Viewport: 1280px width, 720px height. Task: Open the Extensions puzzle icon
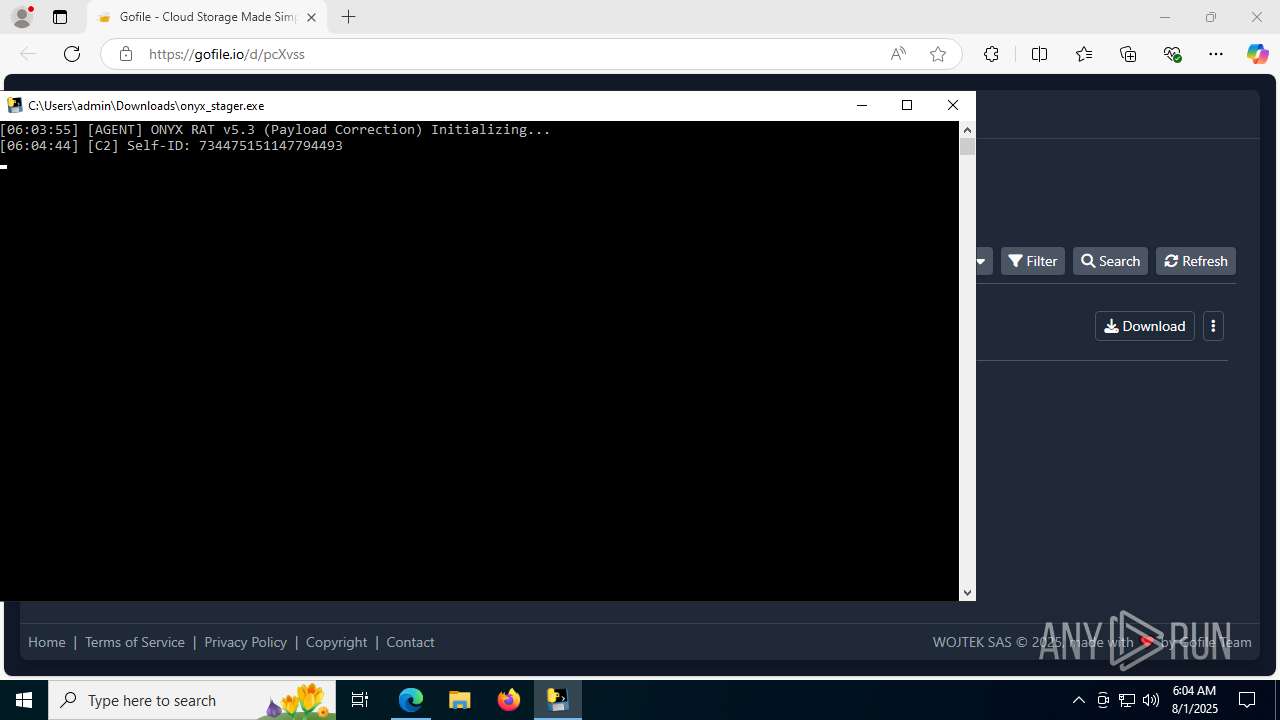[x=991, y=54]
